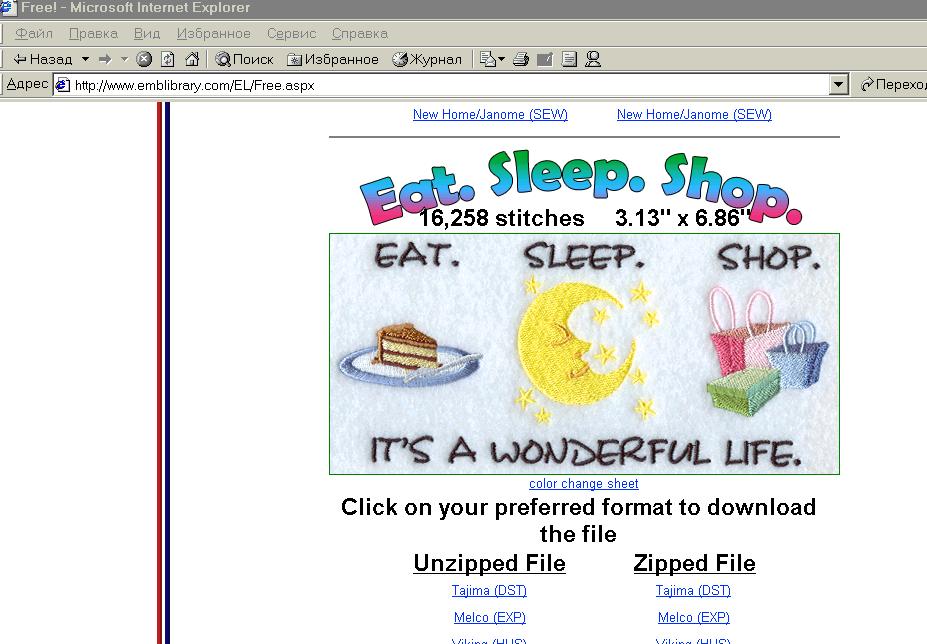Viewport: 927px width, 644px height.
Task: Click the Internet Explorer title bar icon
Action: click(8, 8)
